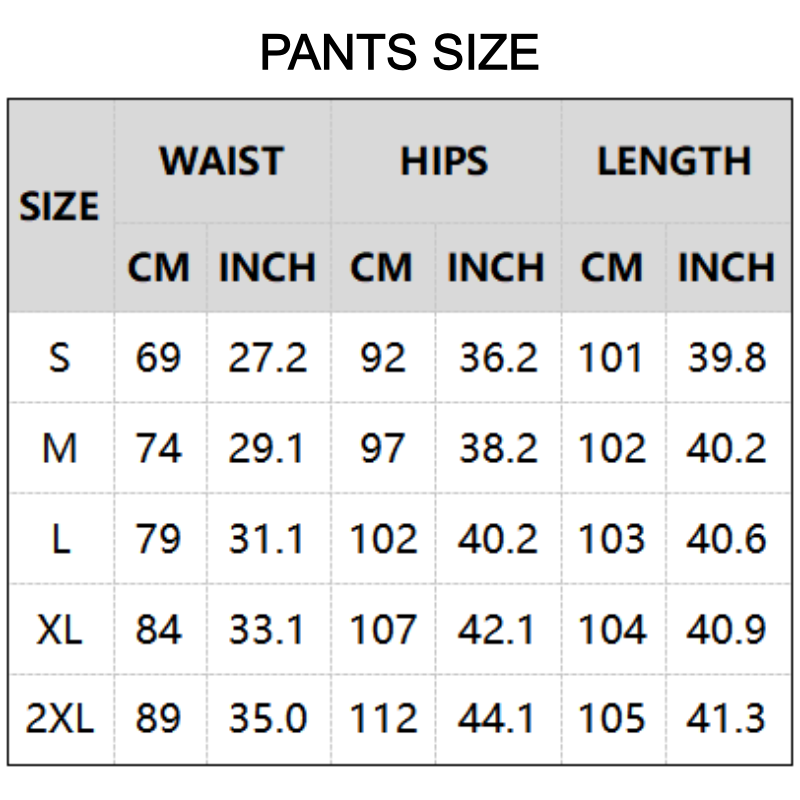
Task: Select the XL size row label
Action: (x=60, y=629)
